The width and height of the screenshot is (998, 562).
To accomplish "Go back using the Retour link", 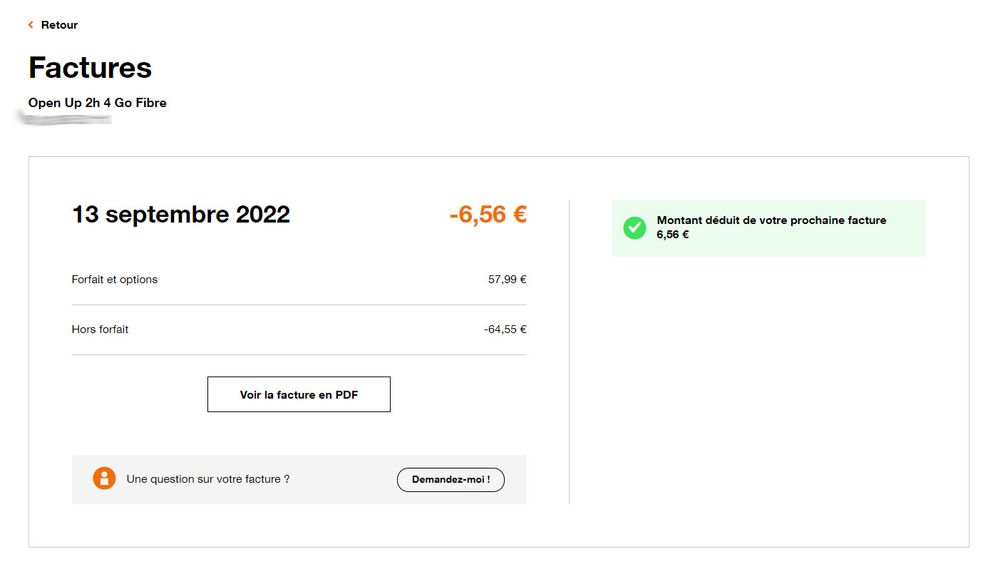I will coord(59,25).
